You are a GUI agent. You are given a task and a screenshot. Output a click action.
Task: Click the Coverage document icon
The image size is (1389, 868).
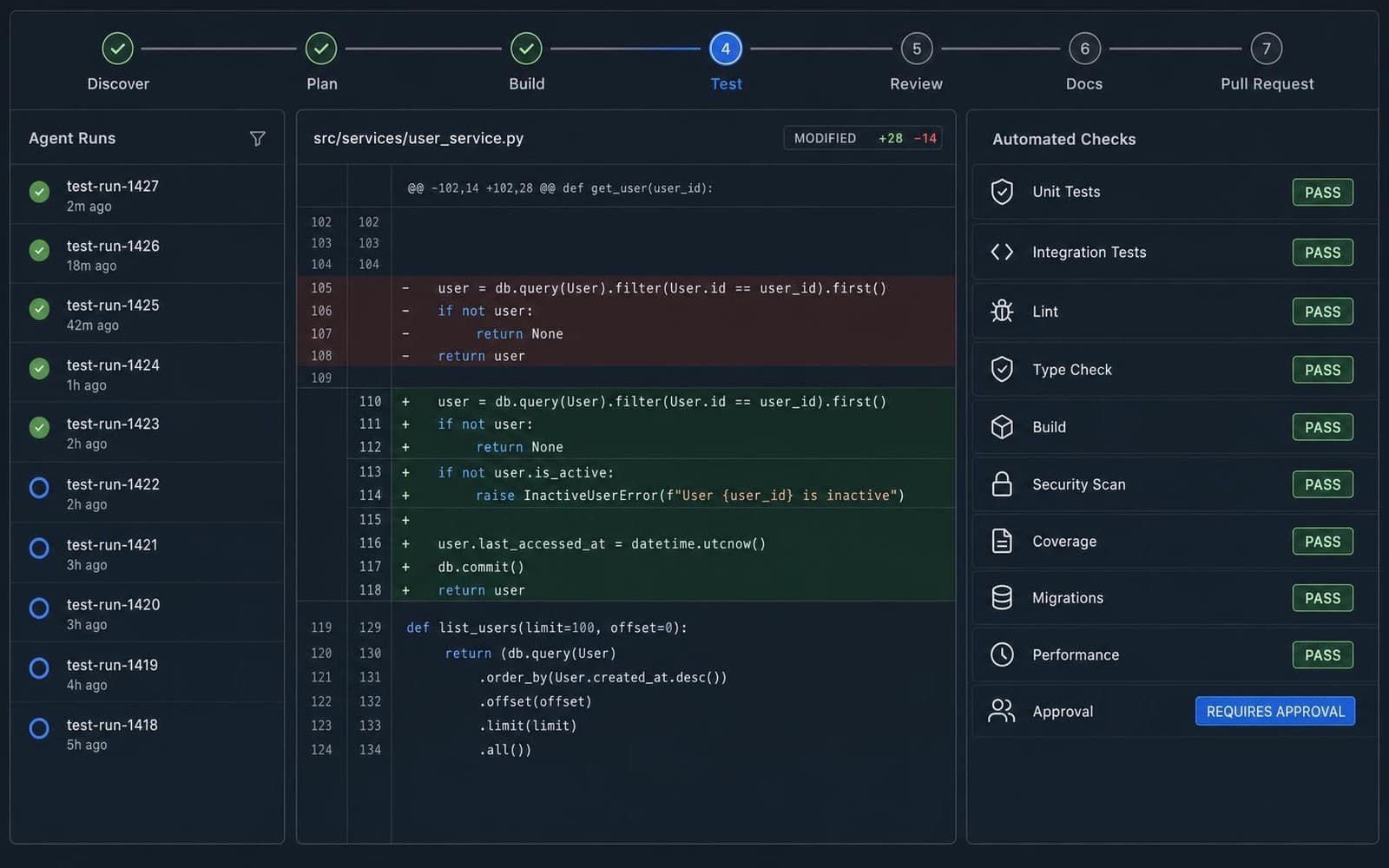pos(1002,541)
